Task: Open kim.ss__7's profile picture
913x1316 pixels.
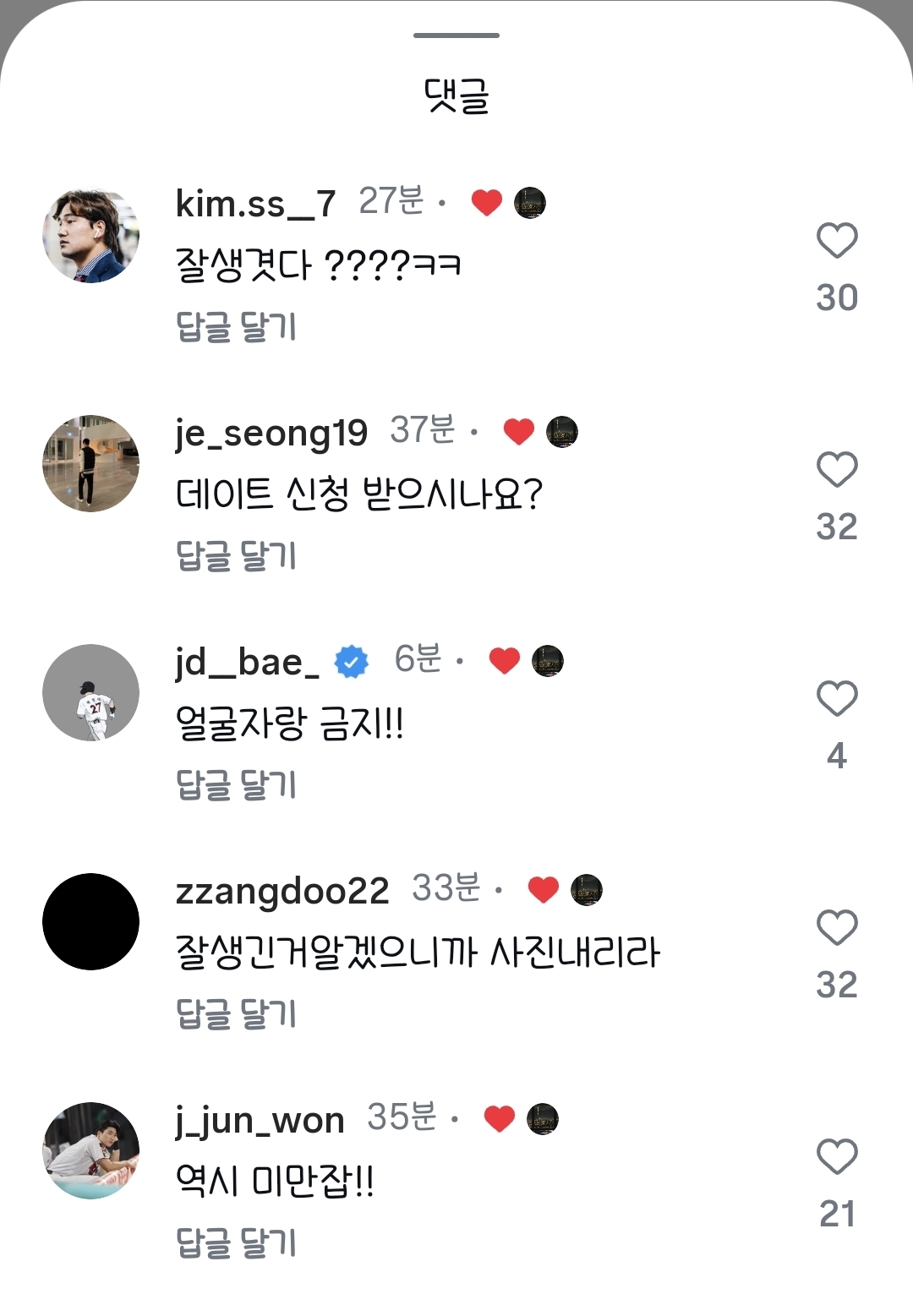Action: (90, 235)
